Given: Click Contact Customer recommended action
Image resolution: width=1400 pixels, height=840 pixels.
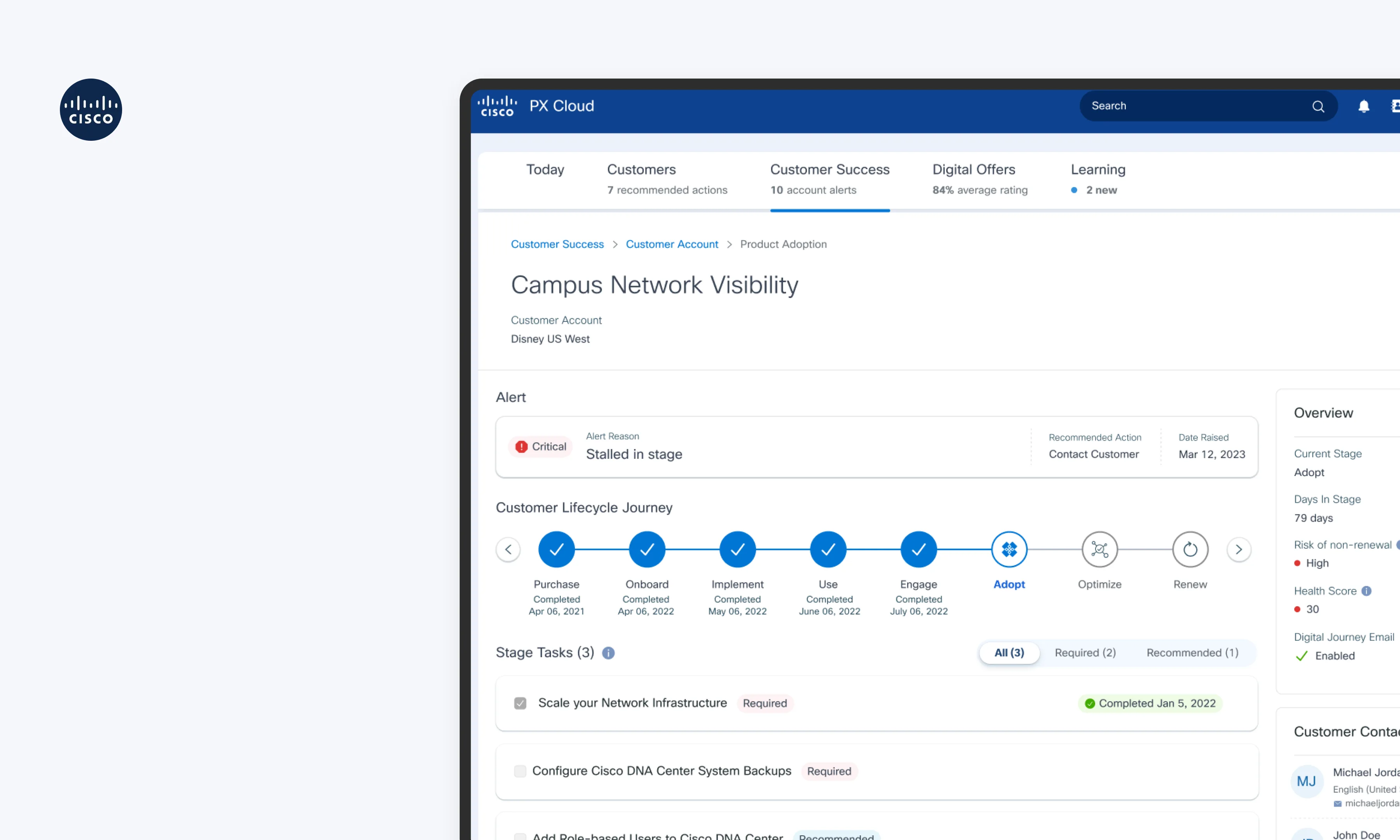Looking at the screenshot, I should coord(1093,454).
